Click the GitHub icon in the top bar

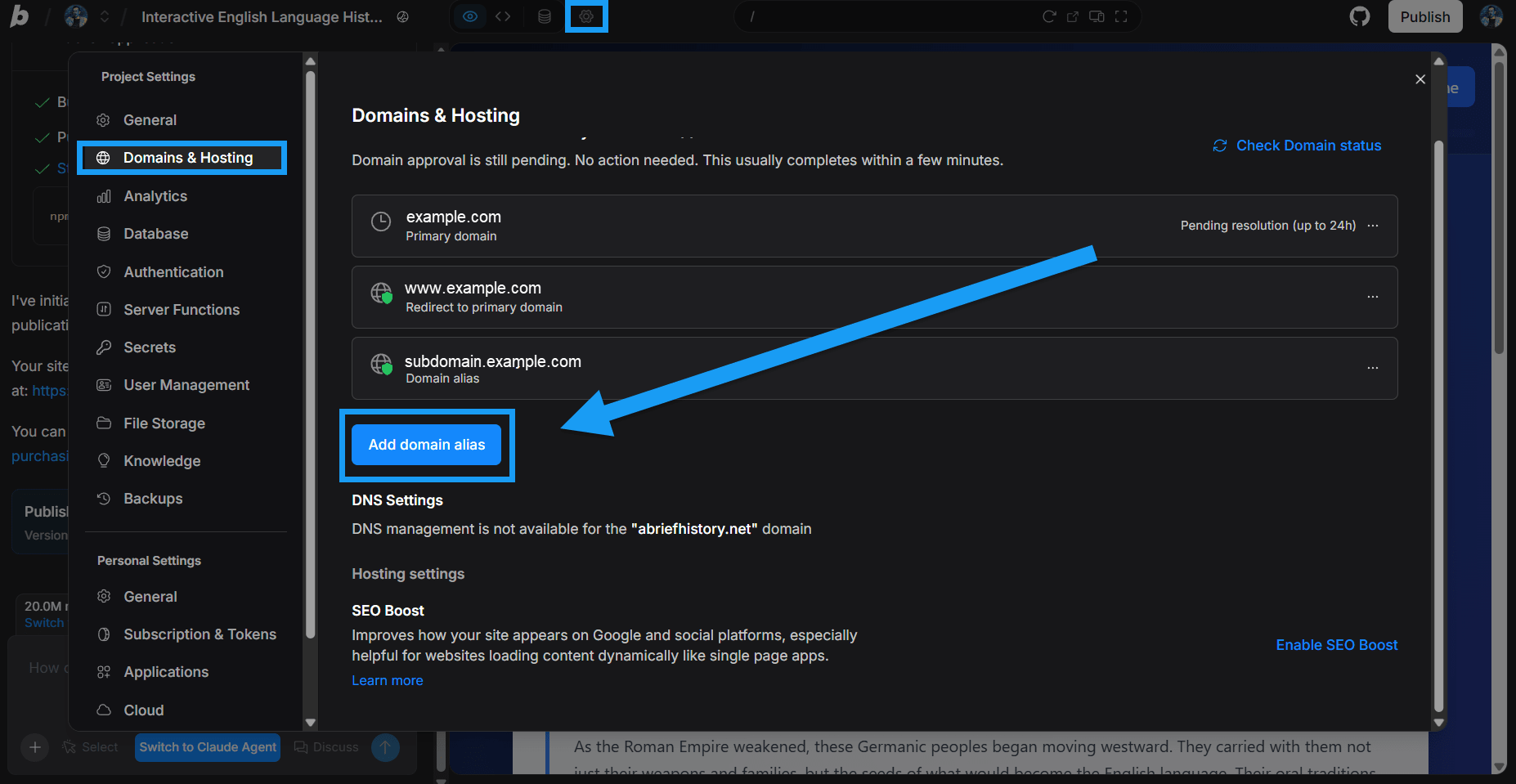(x=1360, y=16)
